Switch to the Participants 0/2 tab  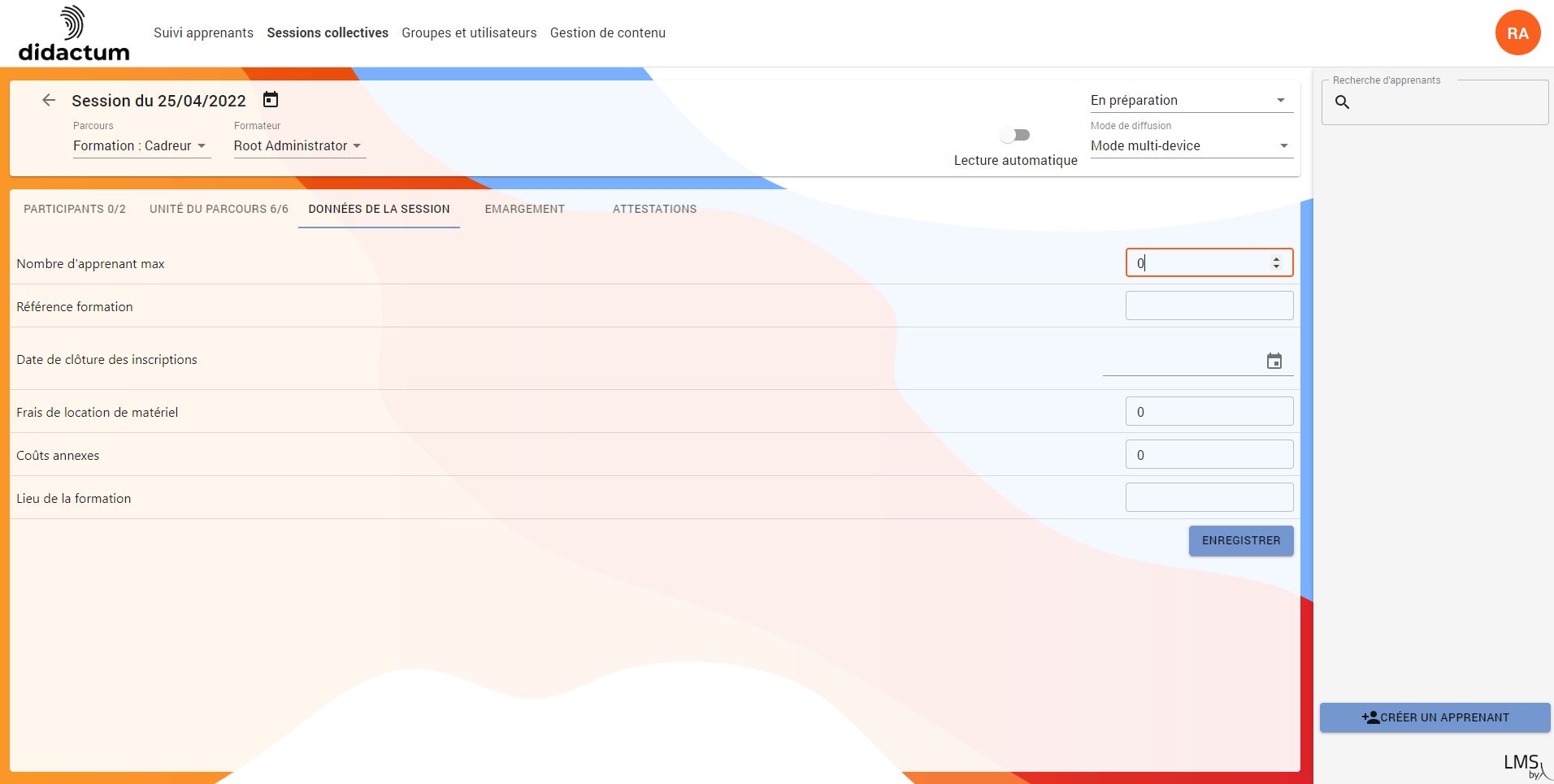pyautogui.click(x=75, y=209)
